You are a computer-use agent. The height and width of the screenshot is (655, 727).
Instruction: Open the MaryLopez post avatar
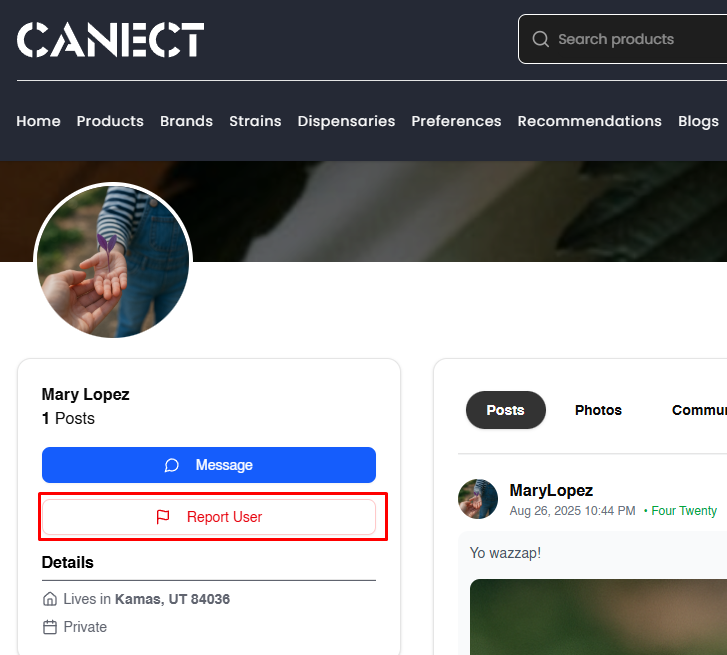(478, 499)
